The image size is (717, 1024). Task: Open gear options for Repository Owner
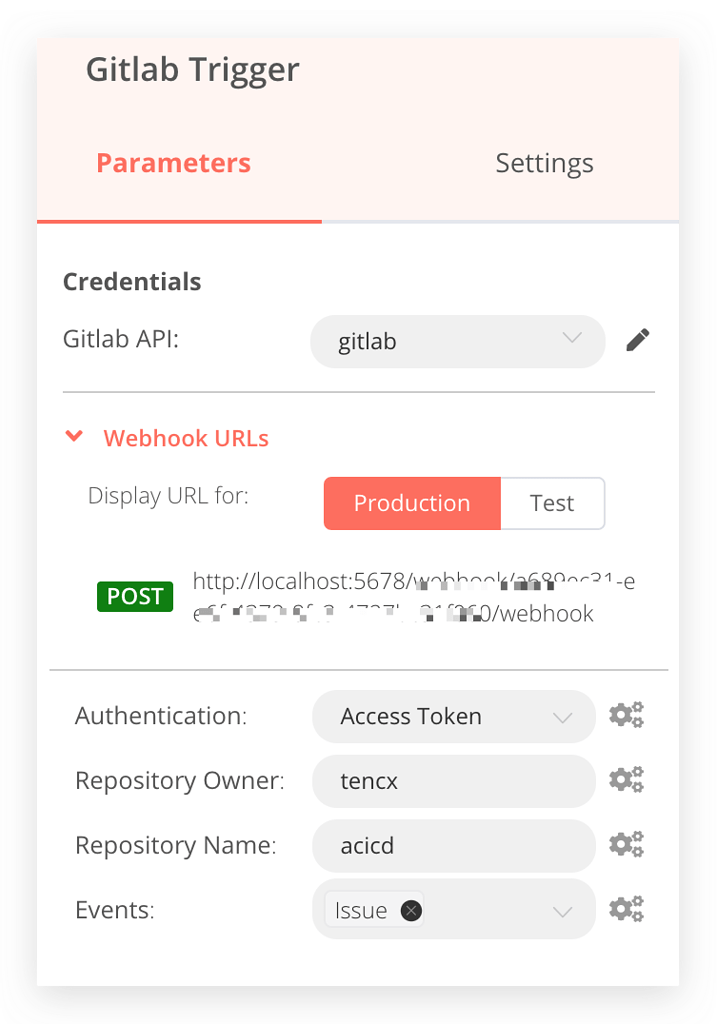pyautogui.click(x=626, y=780)
